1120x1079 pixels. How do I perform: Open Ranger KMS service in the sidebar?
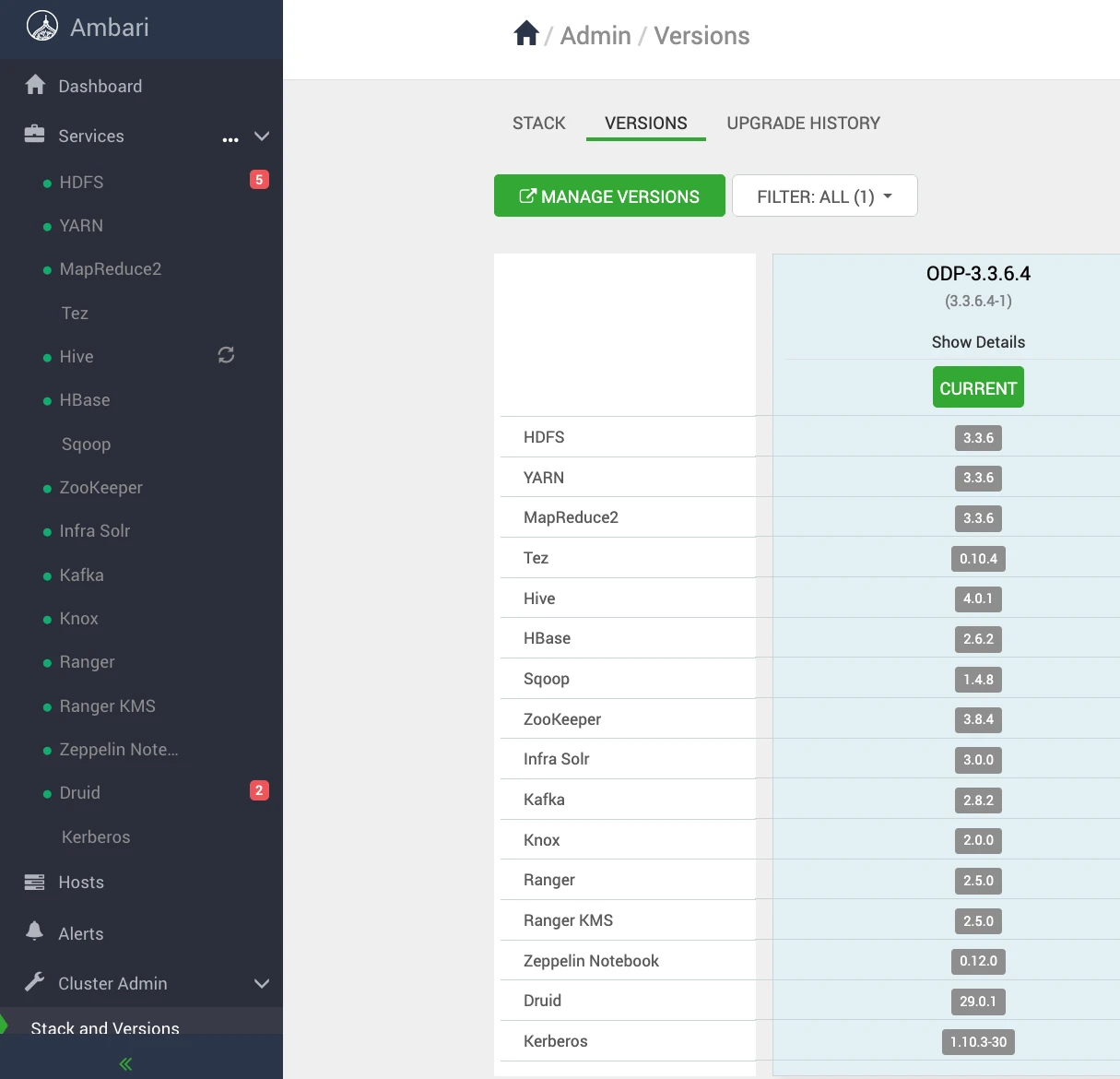coord(108,706)
